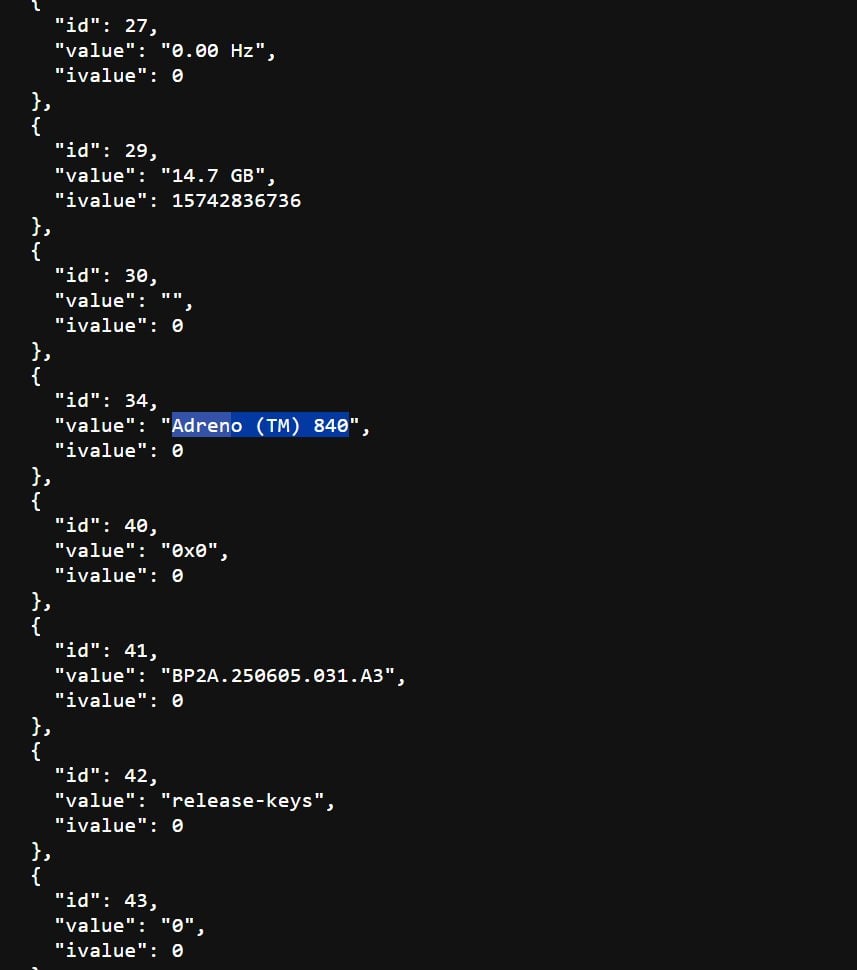Click the "id": 27 line
Screen dimensions: 857x970
pyautogui.click(x=106, y=26)
